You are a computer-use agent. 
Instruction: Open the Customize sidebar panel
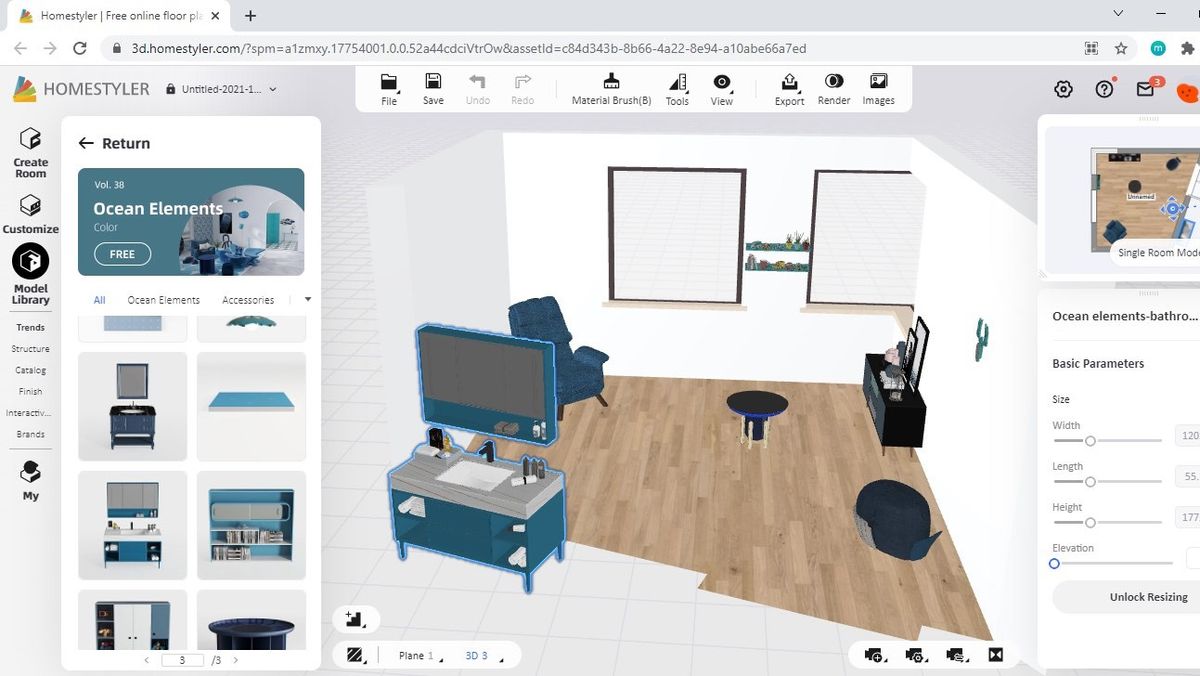tap(29, 212)
